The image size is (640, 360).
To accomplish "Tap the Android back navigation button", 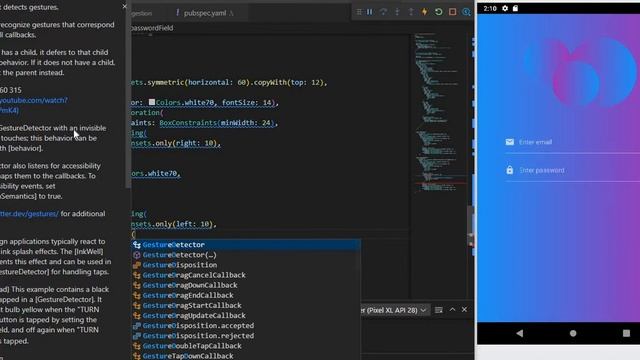I will point(520,333).
